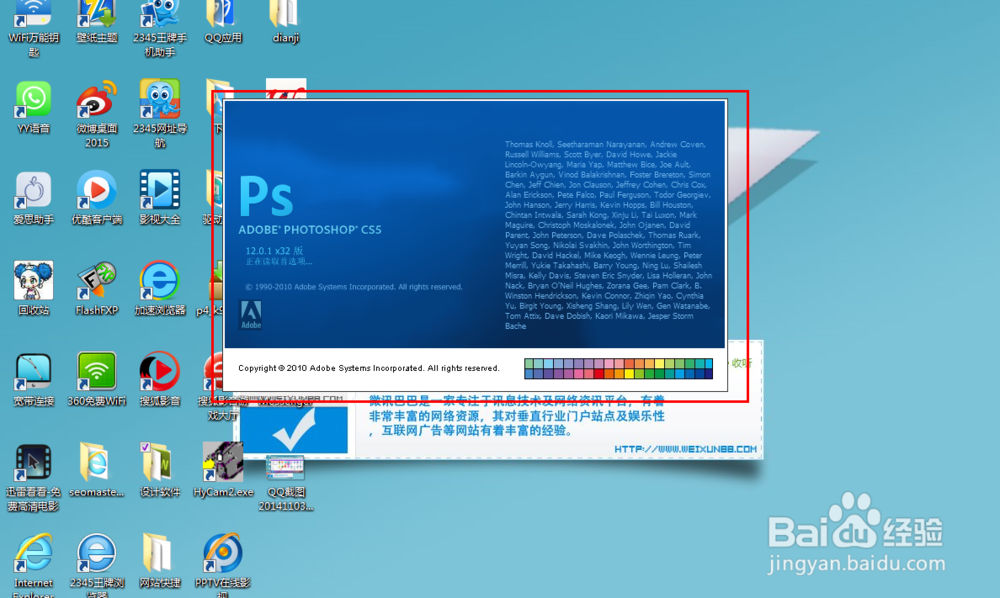Image resolution: width=1000 pixels, height=598 pixels.
Task: Click the "Thomas Knoll" credits paragraph
Action: 608,235
